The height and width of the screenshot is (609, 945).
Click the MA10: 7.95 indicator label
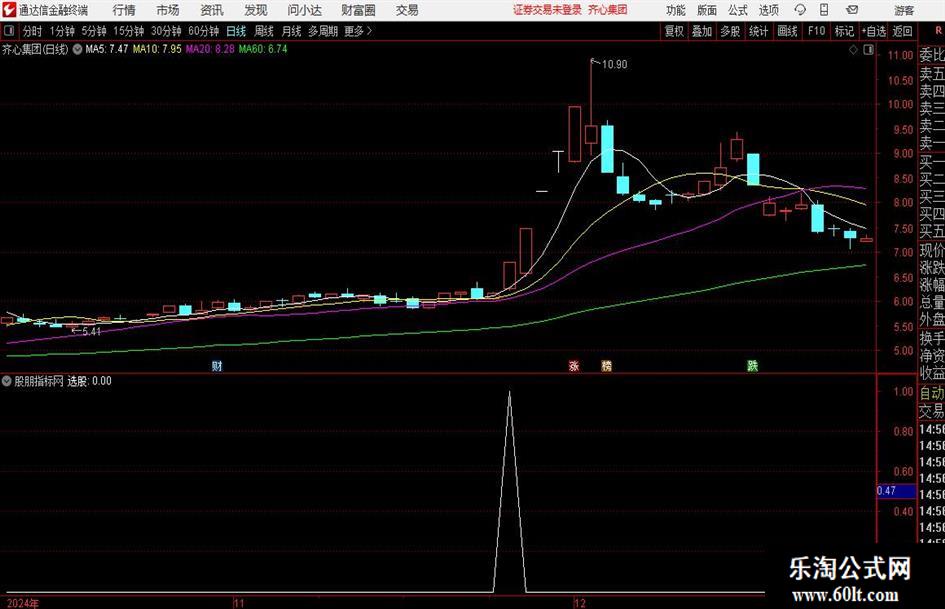point(157,49)
